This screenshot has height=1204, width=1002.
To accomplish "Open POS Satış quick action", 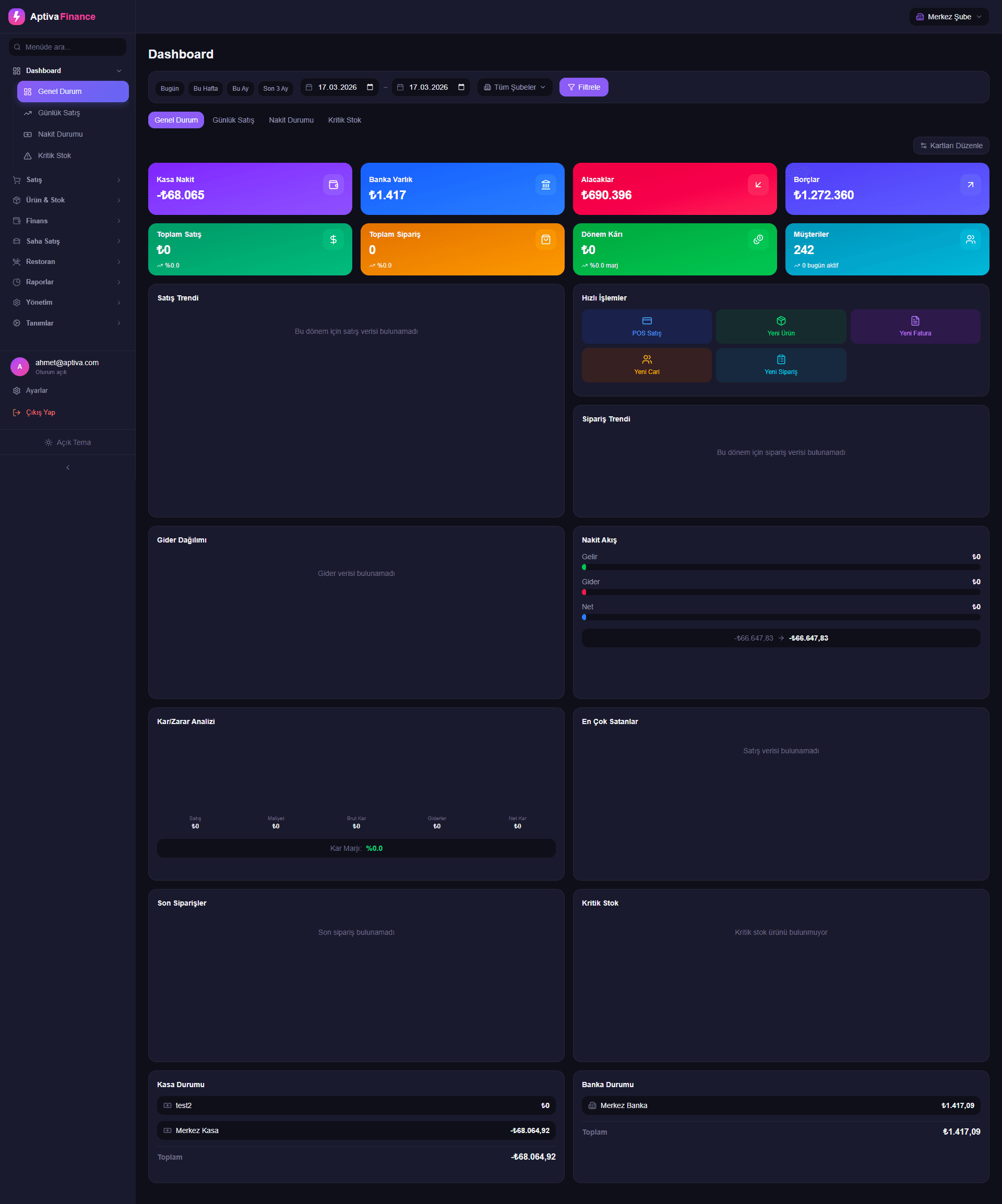I will click(647, 326).
